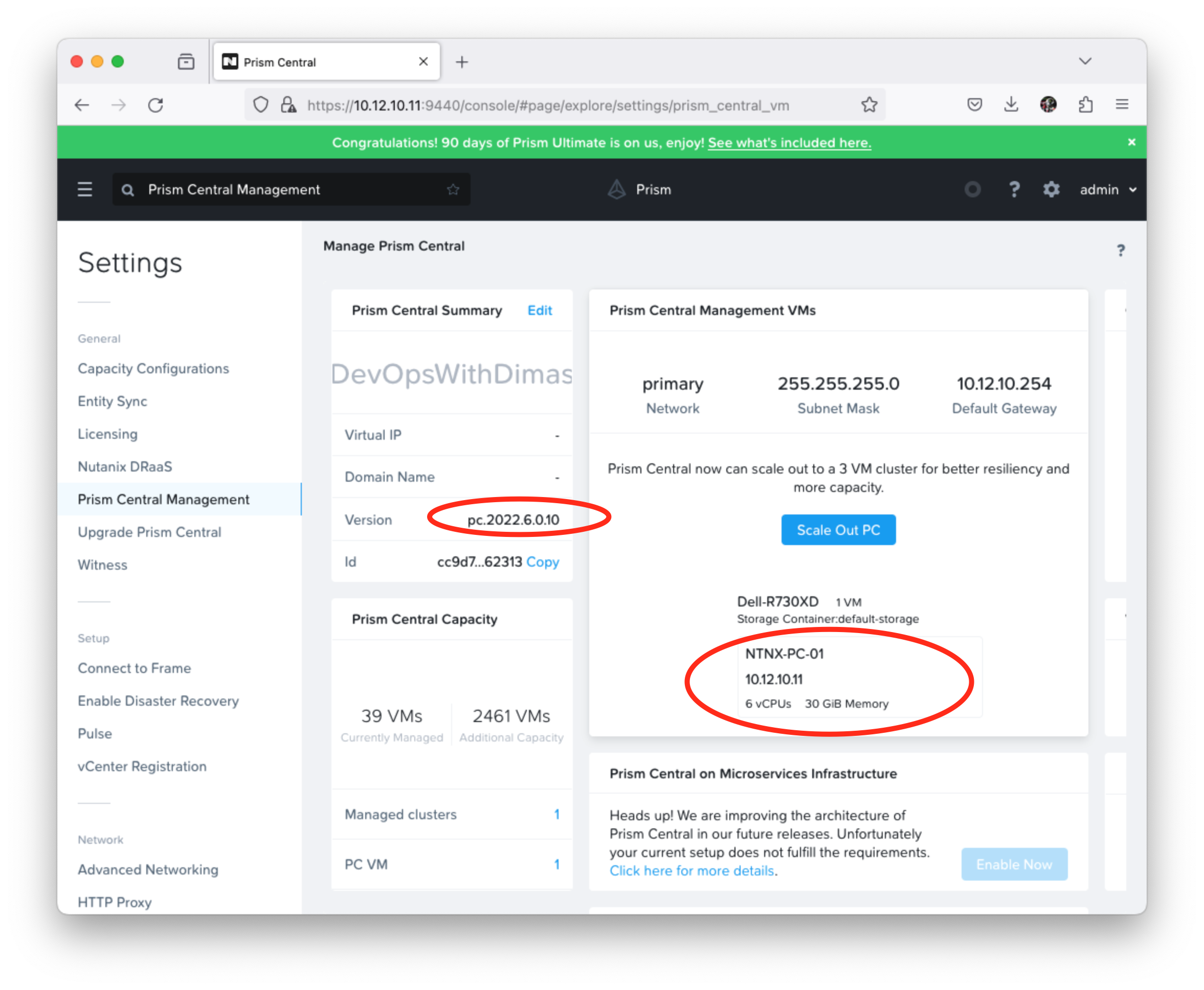1204x990 pixels.
Task: Open the browser extensions icon
Action: 1086,104
